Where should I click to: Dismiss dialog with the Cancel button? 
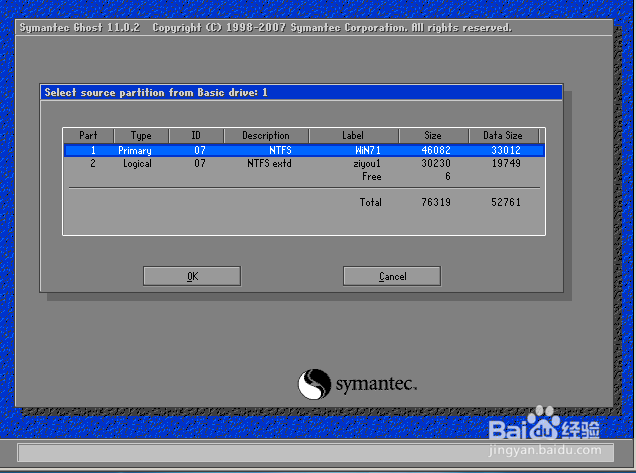click(x=392, y=276)
